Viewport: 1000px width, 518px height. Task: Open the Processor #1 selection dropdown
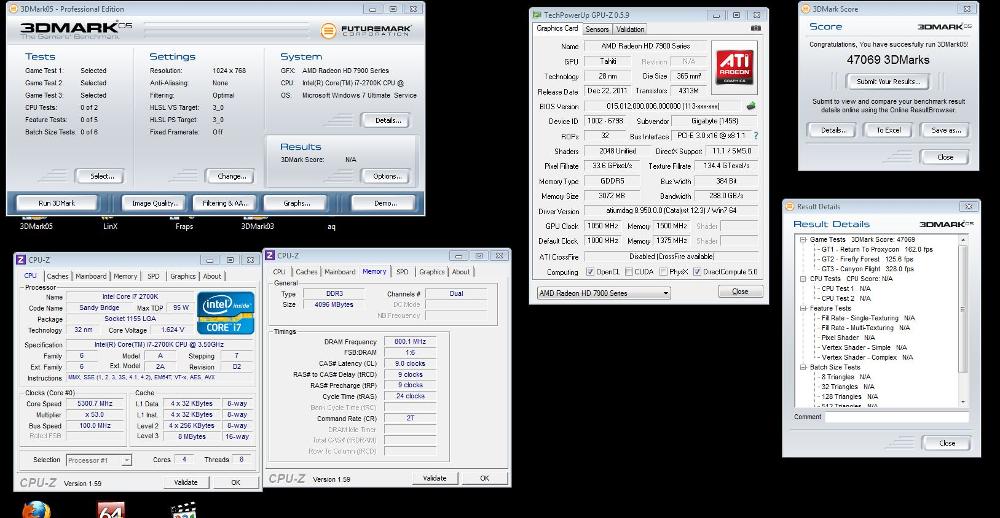pos(99,460)
